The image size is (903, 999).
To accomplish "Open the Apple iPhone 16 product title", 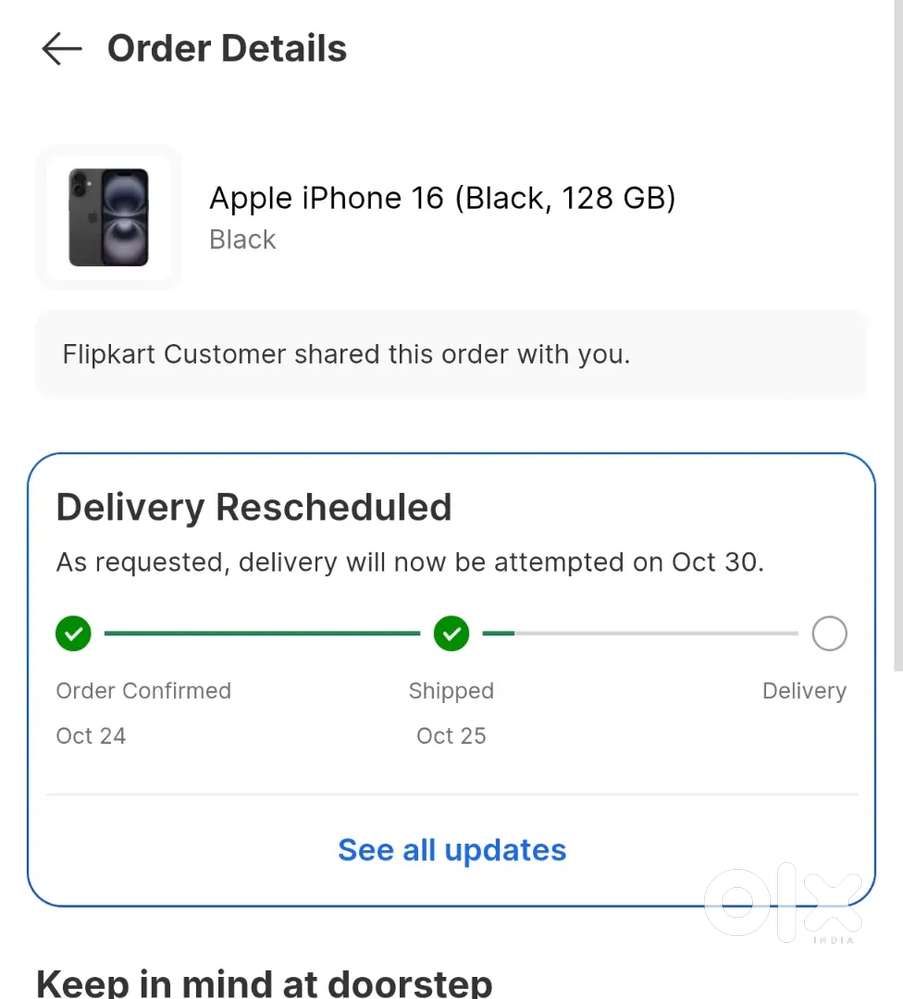I will point(442,198).
